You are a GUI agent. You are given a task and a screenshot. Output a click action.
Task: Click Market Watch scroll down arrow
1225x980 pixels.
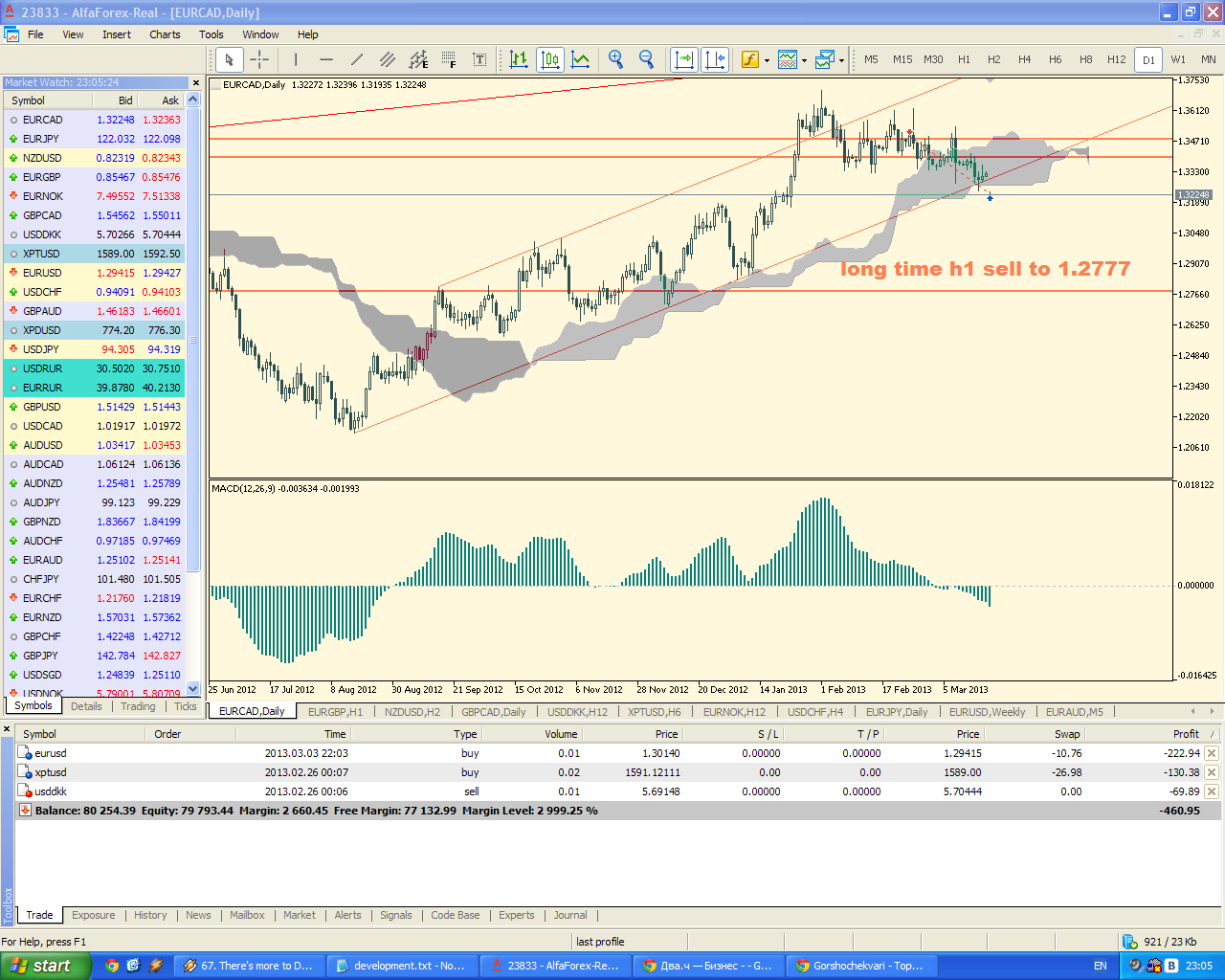pyautogui.click(x=193, y=688)
